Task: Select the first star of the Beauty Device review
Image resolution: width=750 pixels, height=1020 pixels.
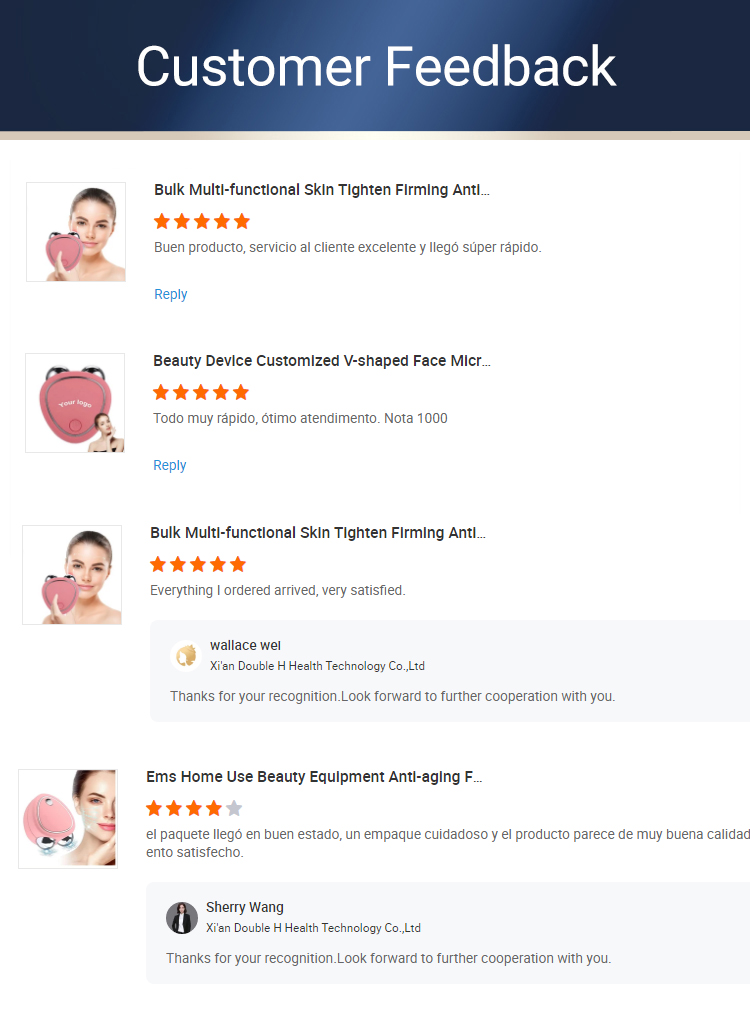Action: tap(160, 392)
